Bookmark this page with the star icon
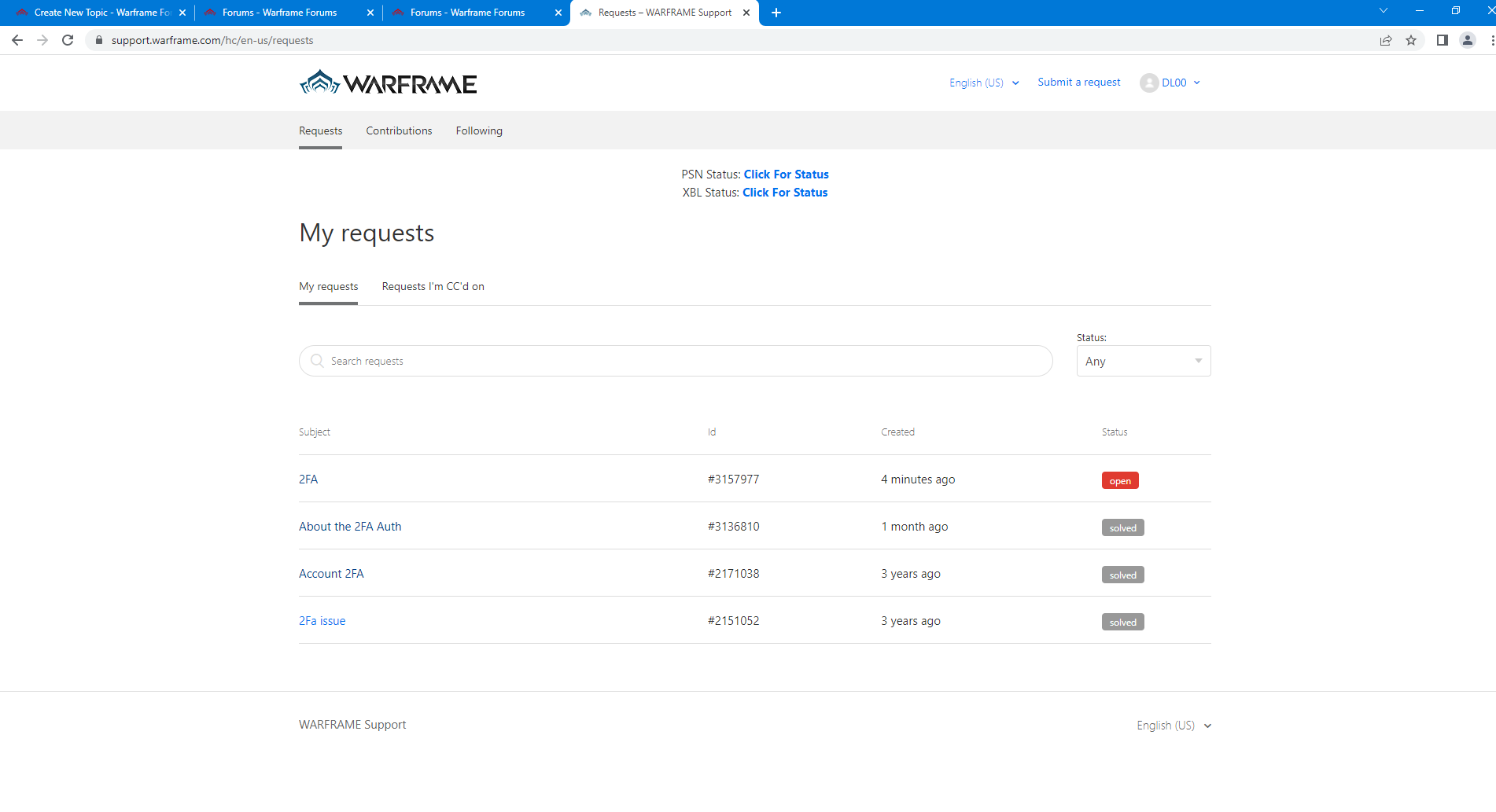1496x812 pixels. point(1411,40)
